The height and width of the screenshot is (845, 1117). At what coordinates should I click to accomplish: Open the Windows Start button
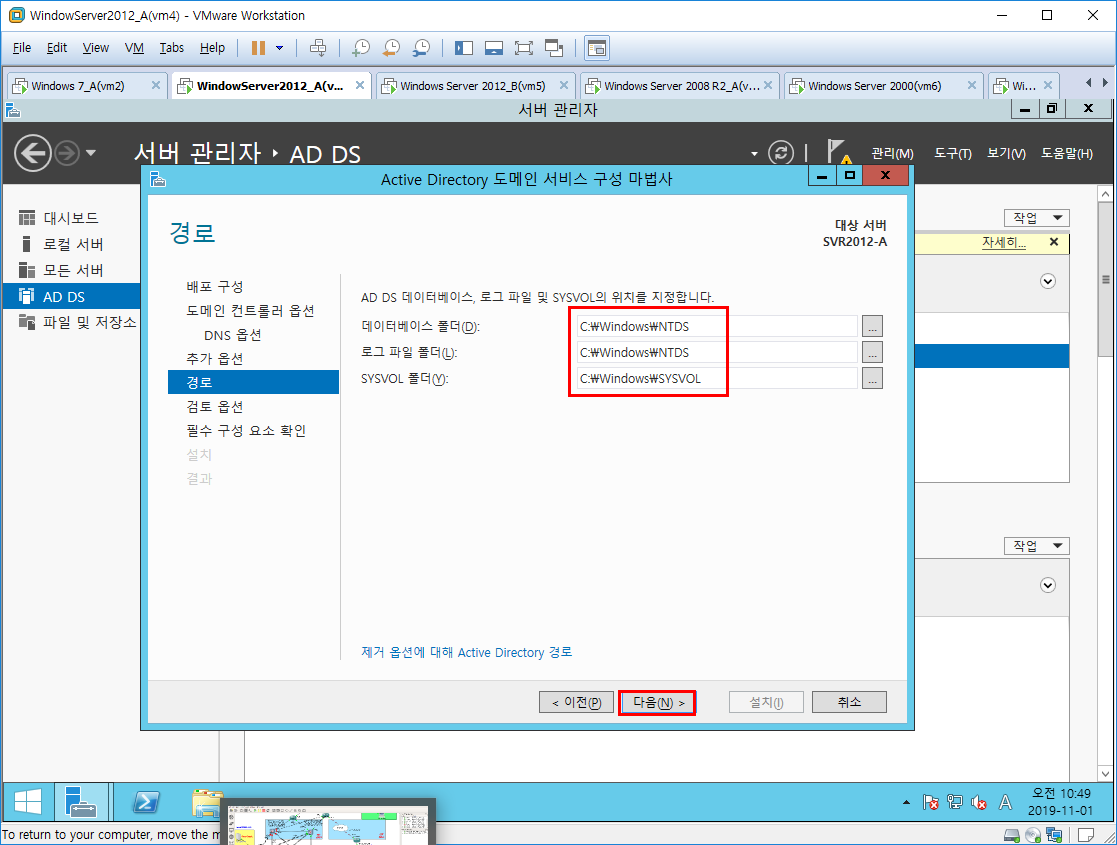(28, 802)
